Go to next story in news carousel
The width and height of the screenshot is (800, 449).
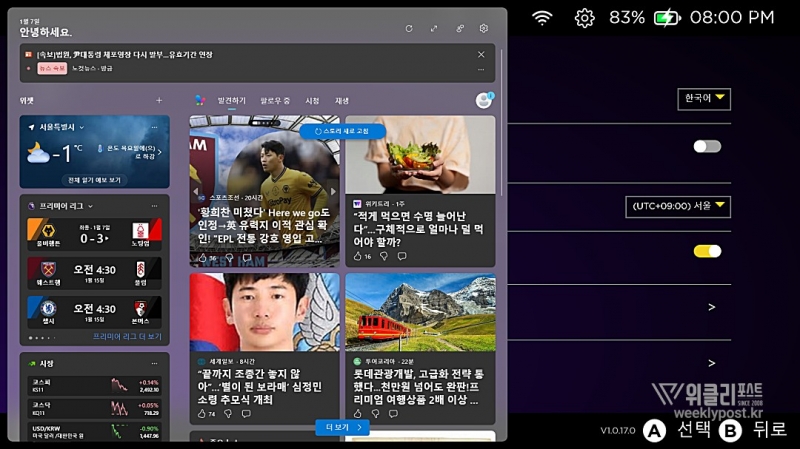pyautogui.click(x=333, y=191)
